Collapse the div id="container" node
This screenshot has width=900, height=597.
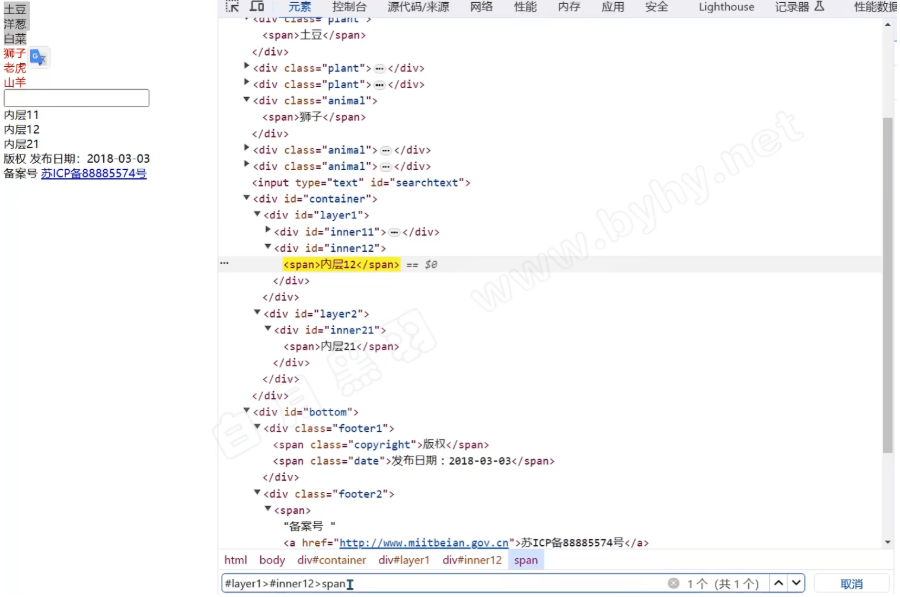247,199
